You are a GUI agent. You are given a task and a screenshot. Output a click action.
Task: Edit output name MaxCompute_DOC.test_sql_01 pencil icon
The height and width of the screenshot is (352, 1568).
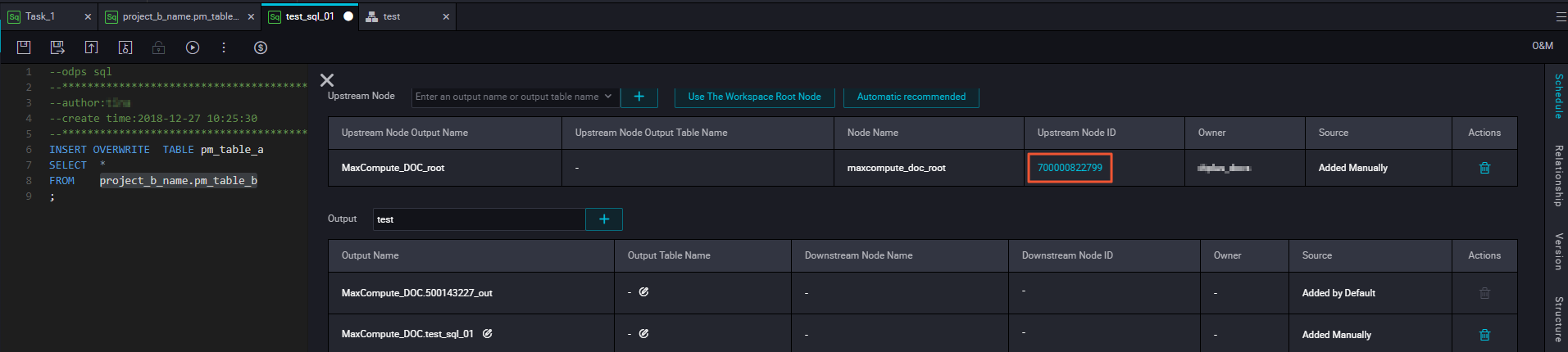pos(488,333)
